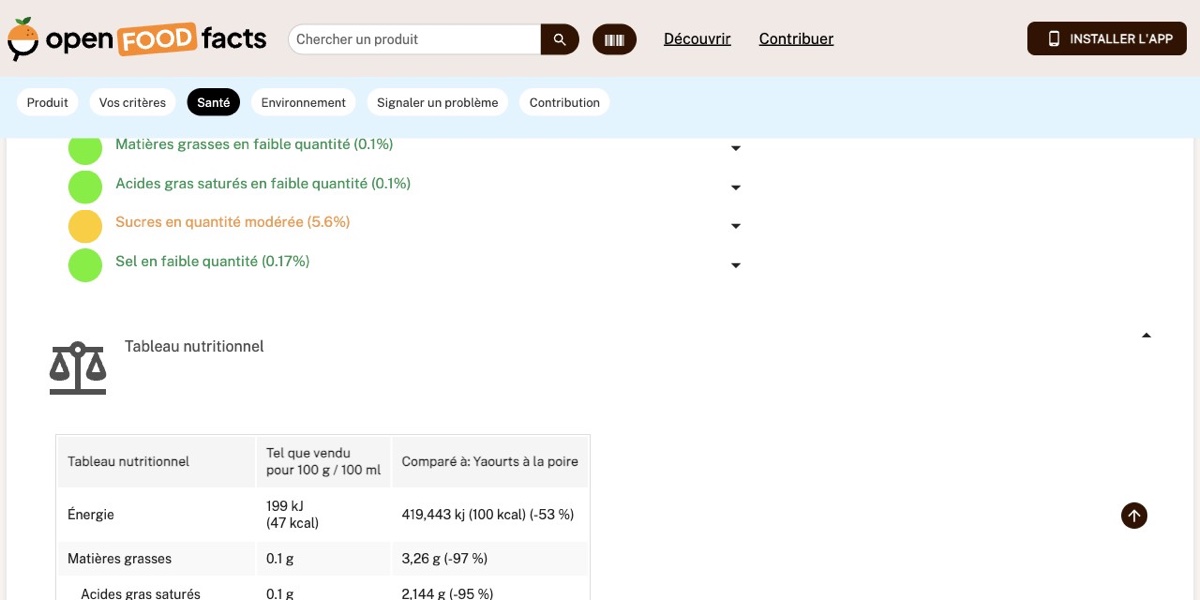This screenshot has width=1200, height=600.
Task: Expand Sucres en quantité modérée arrow
Action: coord(736,226)
